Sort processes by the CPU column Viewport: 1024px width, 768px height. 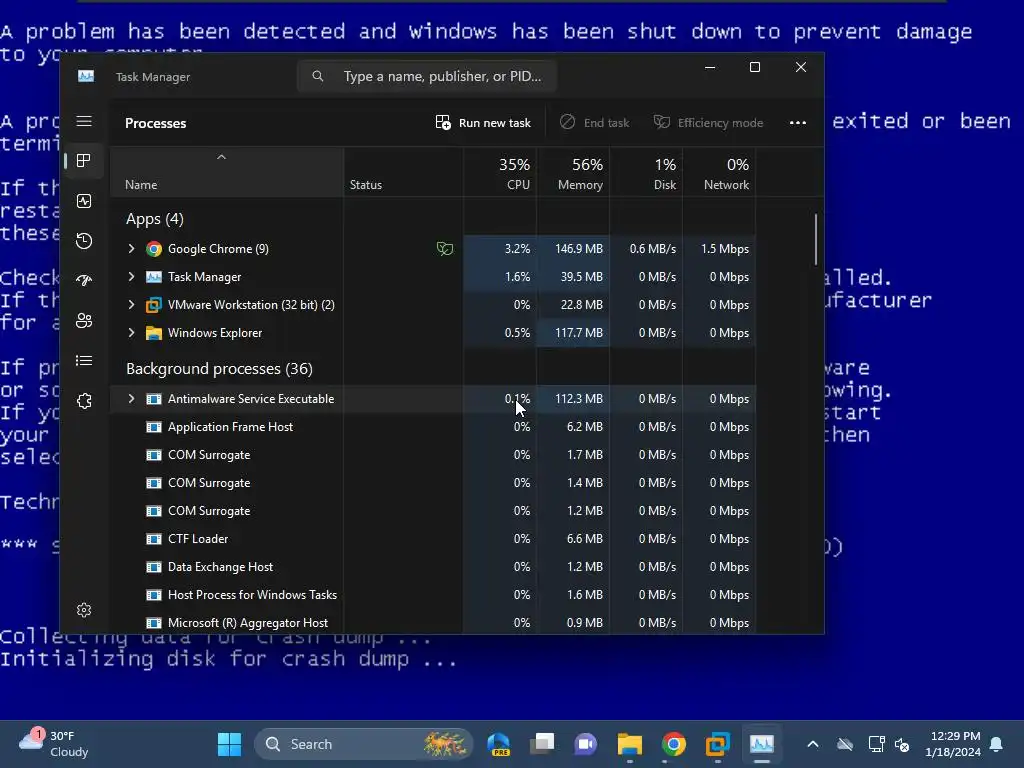pos(500,172)
